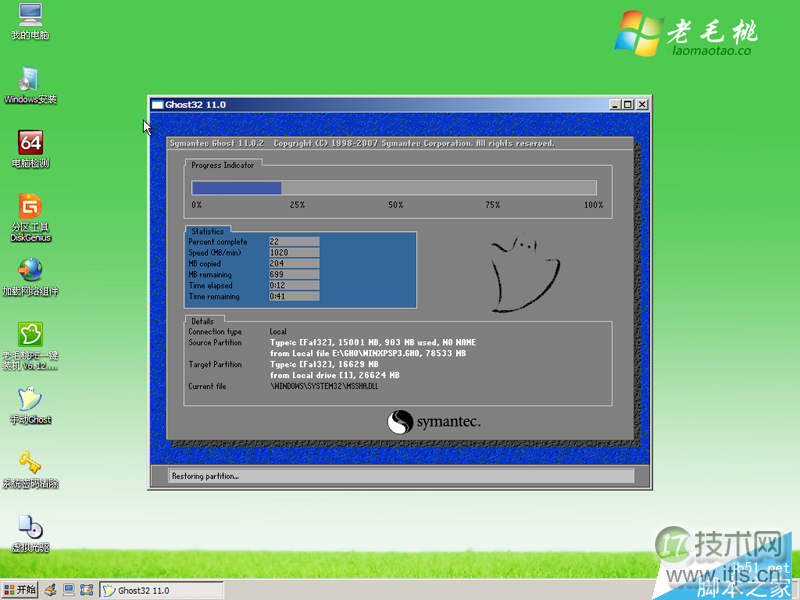This screenshot has height=600, width=800.
Task: Click the Details group label
Action: click(x=203, y=321)
